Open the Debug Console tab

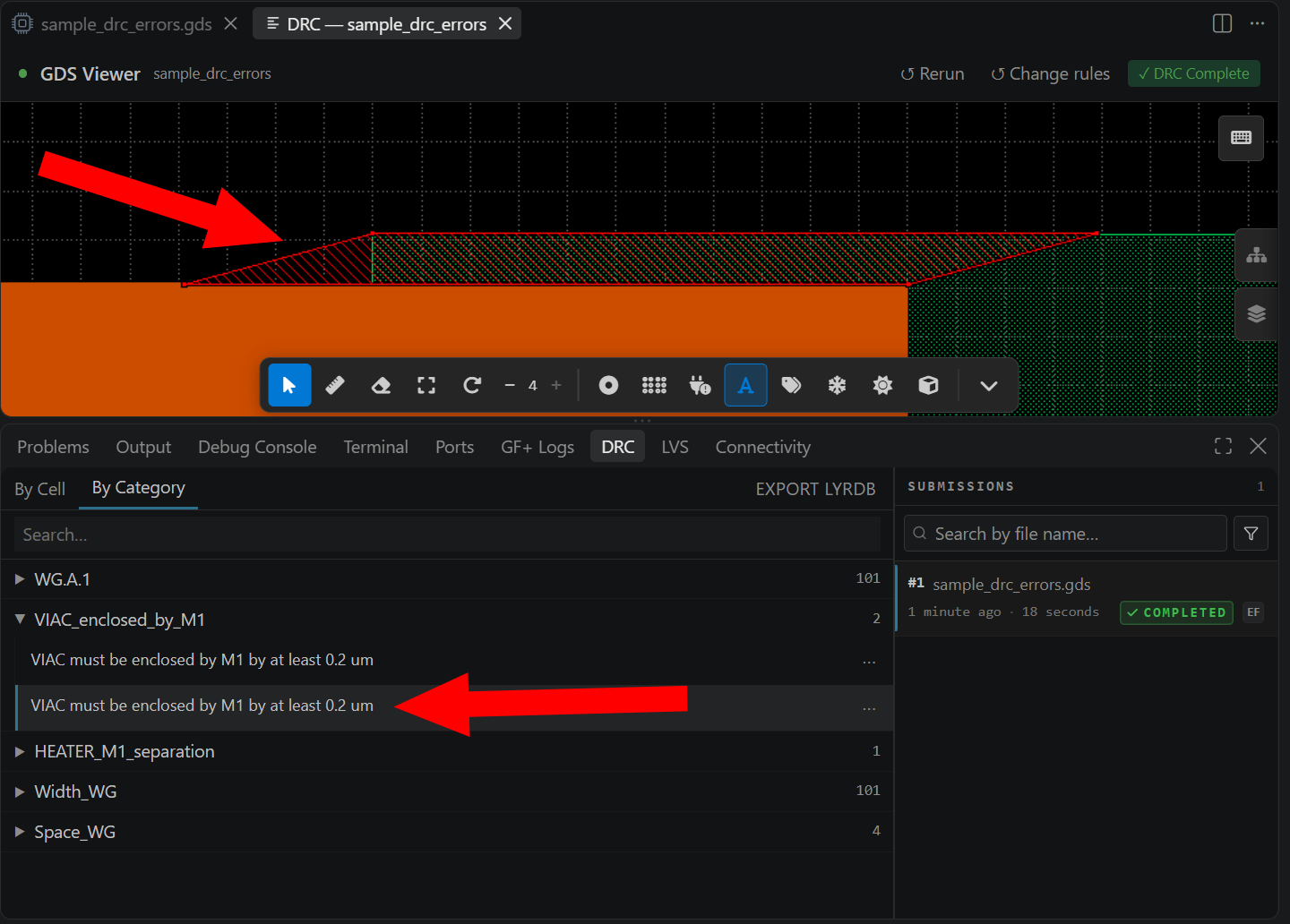(x=257, y=447)
